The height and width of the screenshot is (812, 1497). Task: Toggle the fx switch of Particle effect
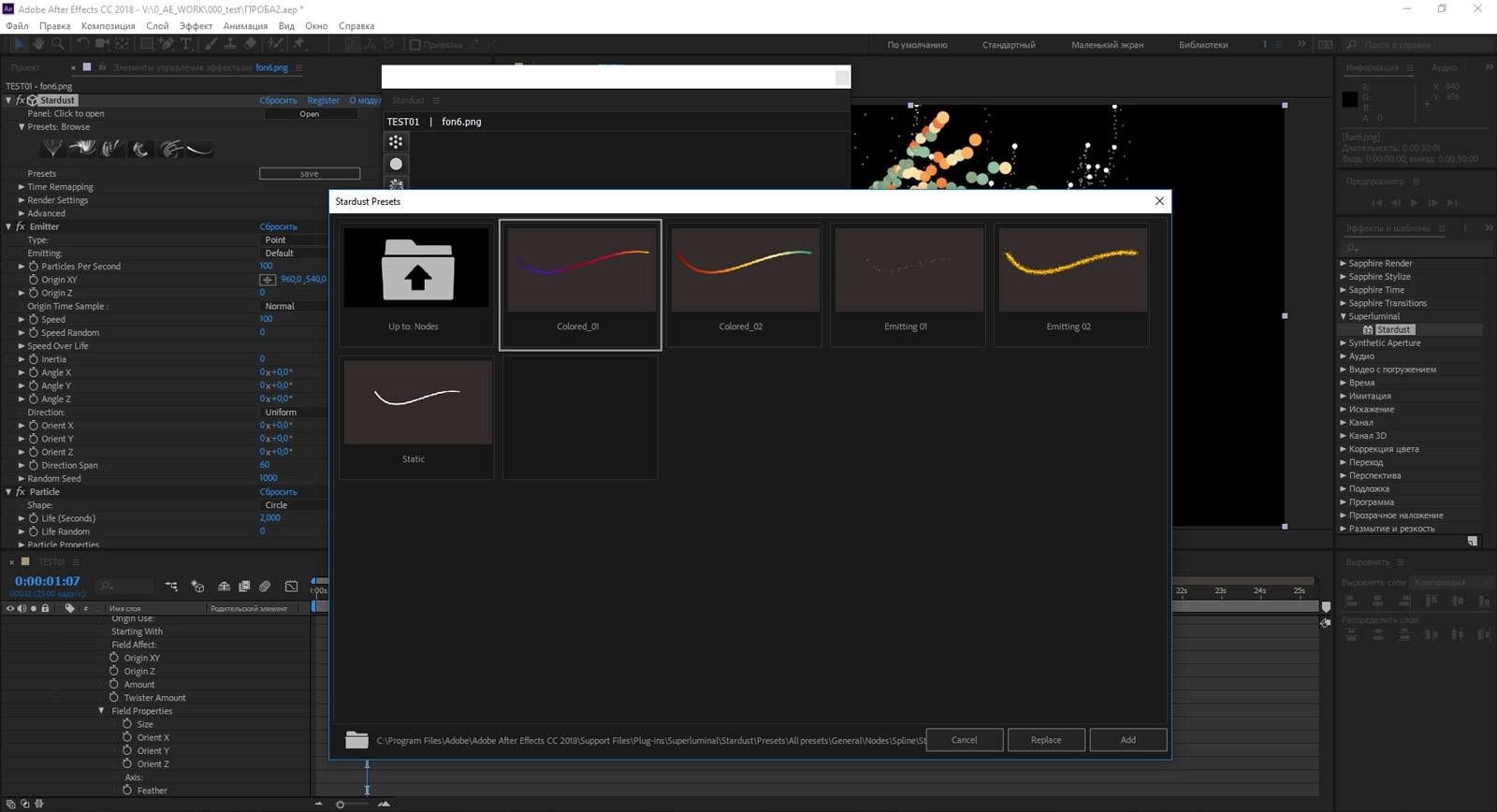20,491
